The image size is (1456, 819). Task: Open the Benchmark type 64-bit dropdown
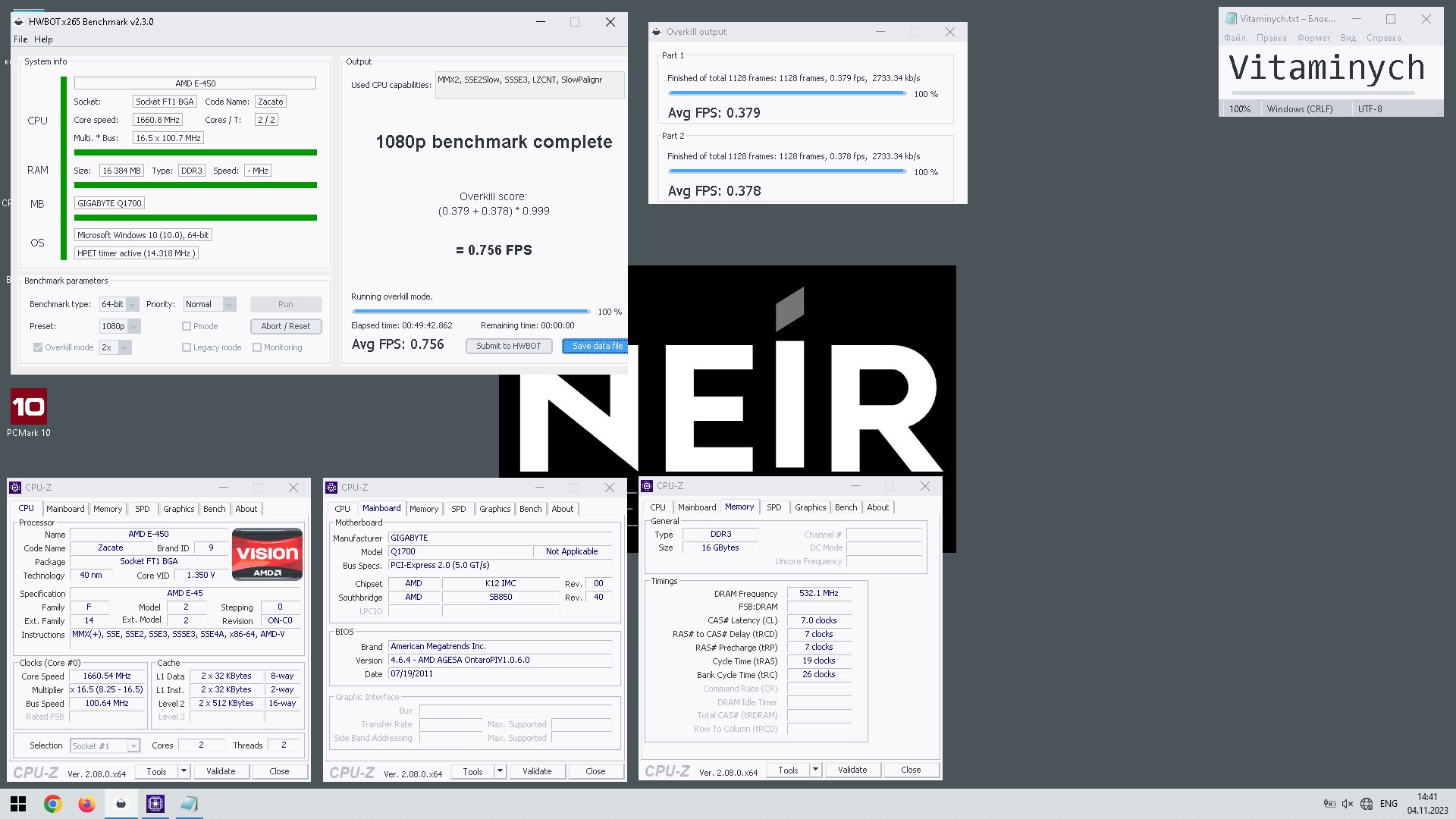pyautogui.click(x=119, y=304)
